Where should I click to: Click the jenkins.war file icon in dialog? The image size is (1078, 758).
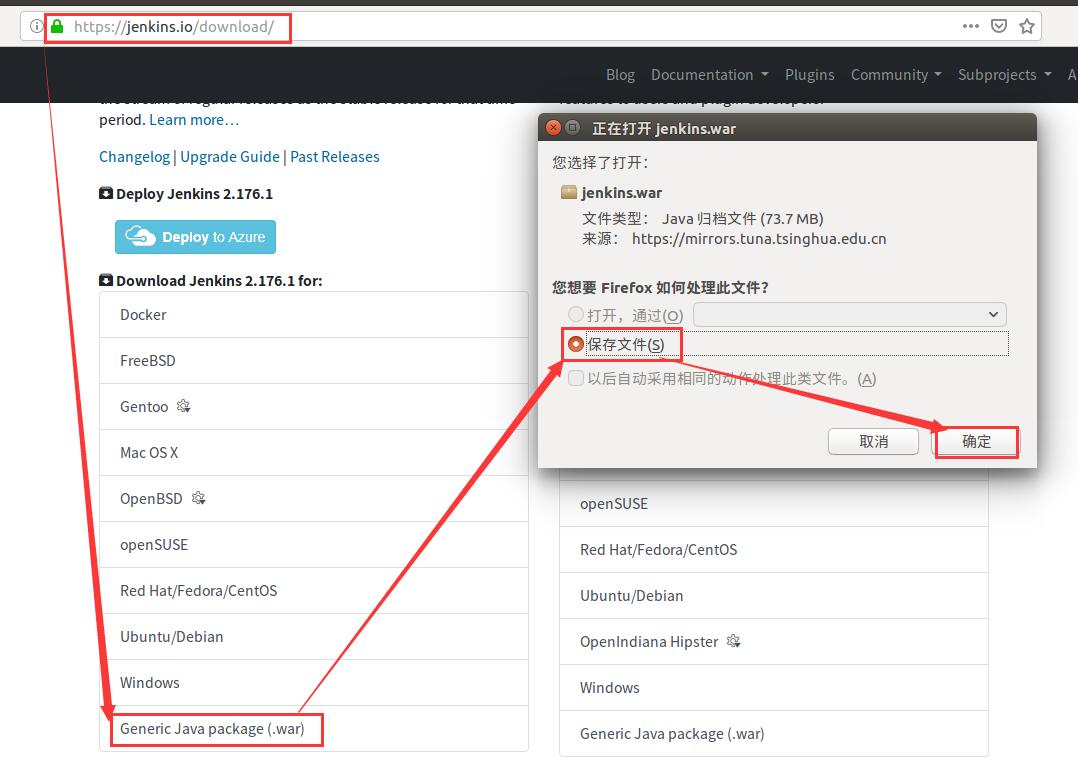[x=569, y=192]
